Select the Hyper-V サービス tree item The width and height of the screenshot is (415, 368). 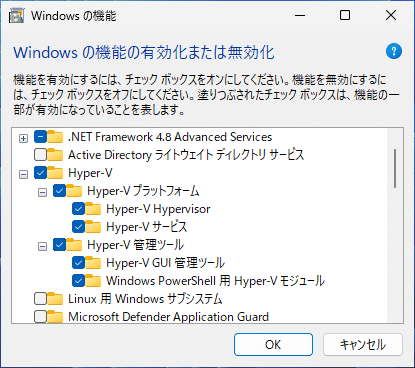[x=147, y=227]
